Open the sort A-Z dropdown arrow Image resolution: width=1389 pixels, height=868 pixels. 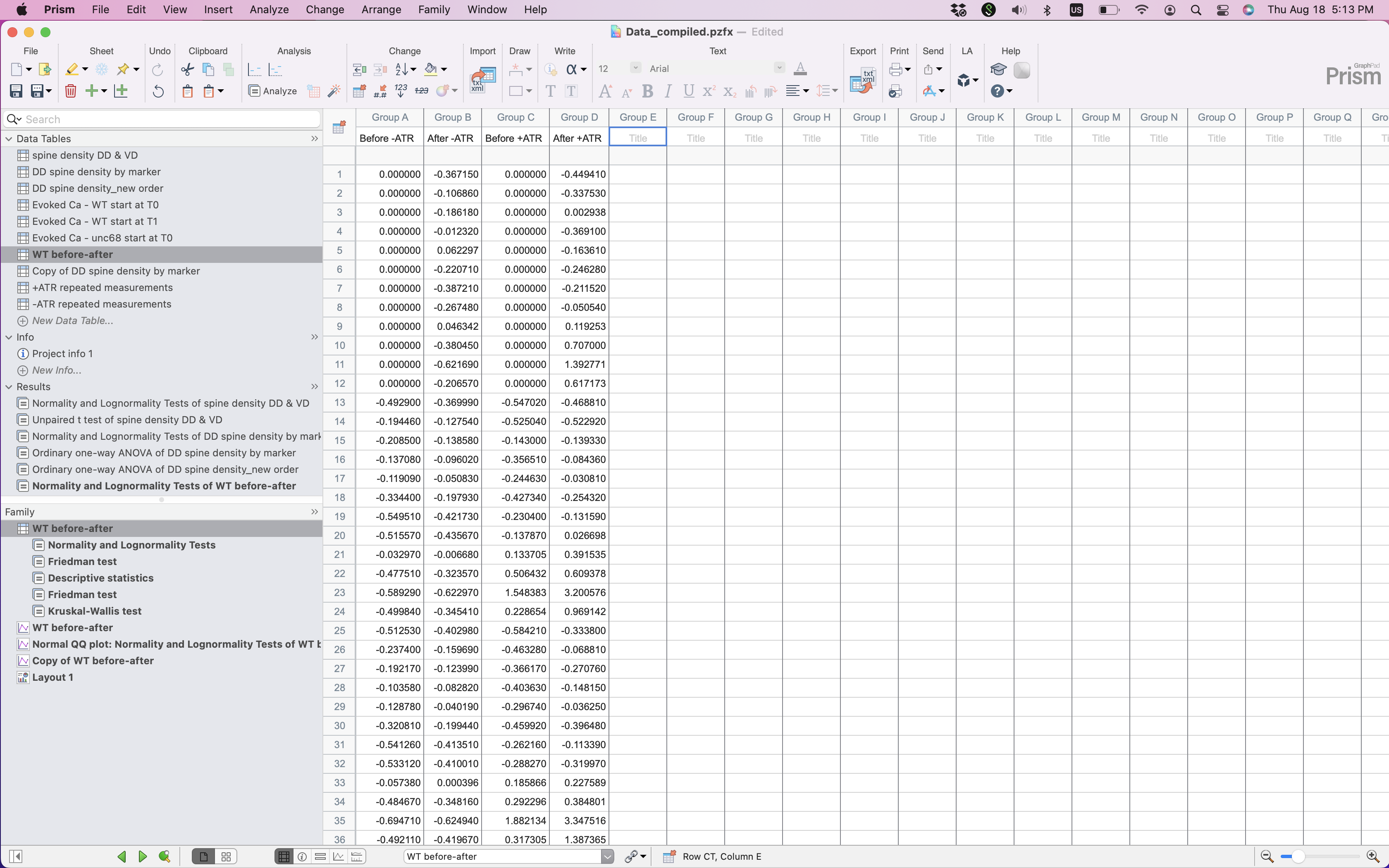(x=413, y=69)
